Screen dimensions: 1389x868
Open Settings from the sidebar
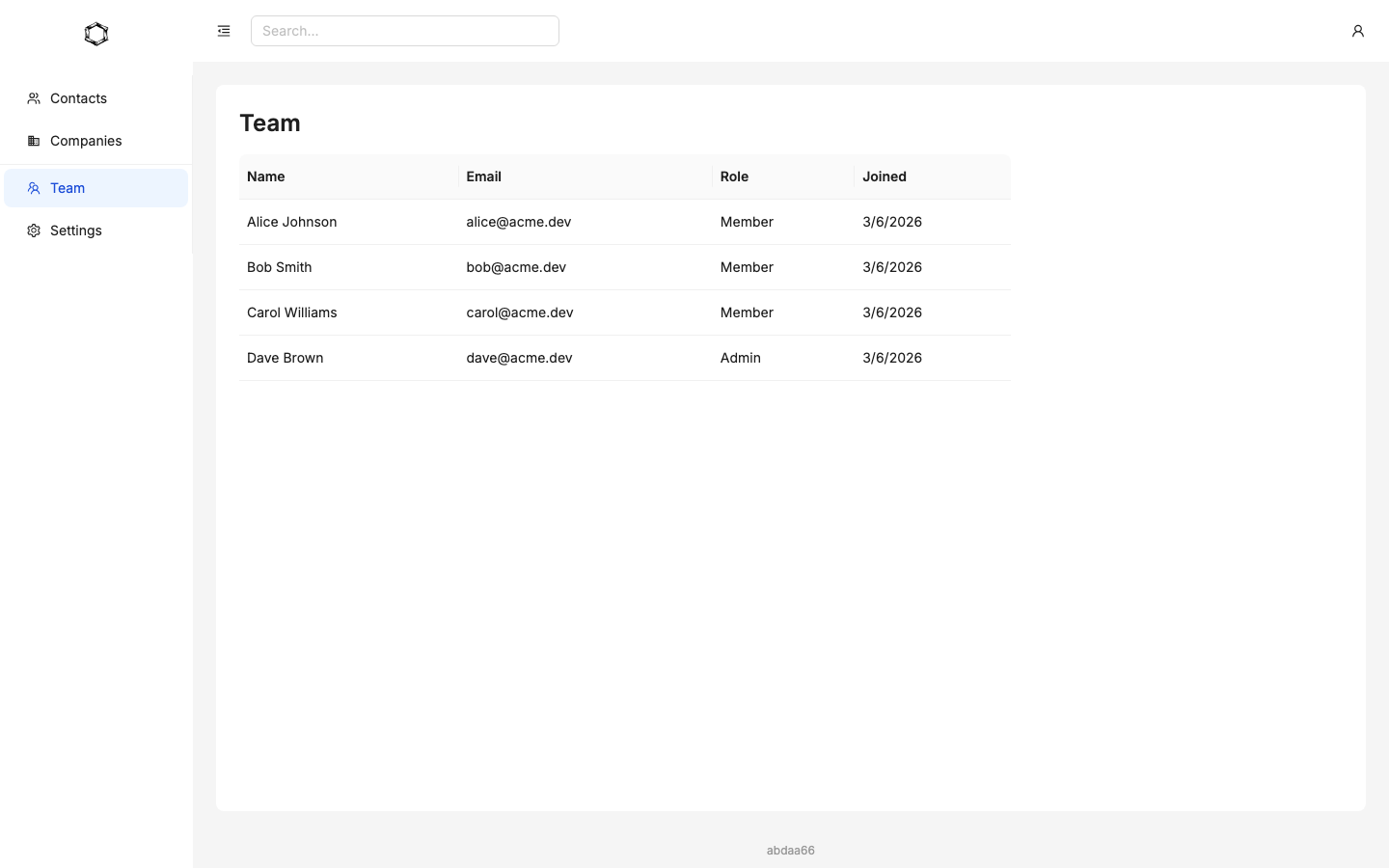coord(96,231)
